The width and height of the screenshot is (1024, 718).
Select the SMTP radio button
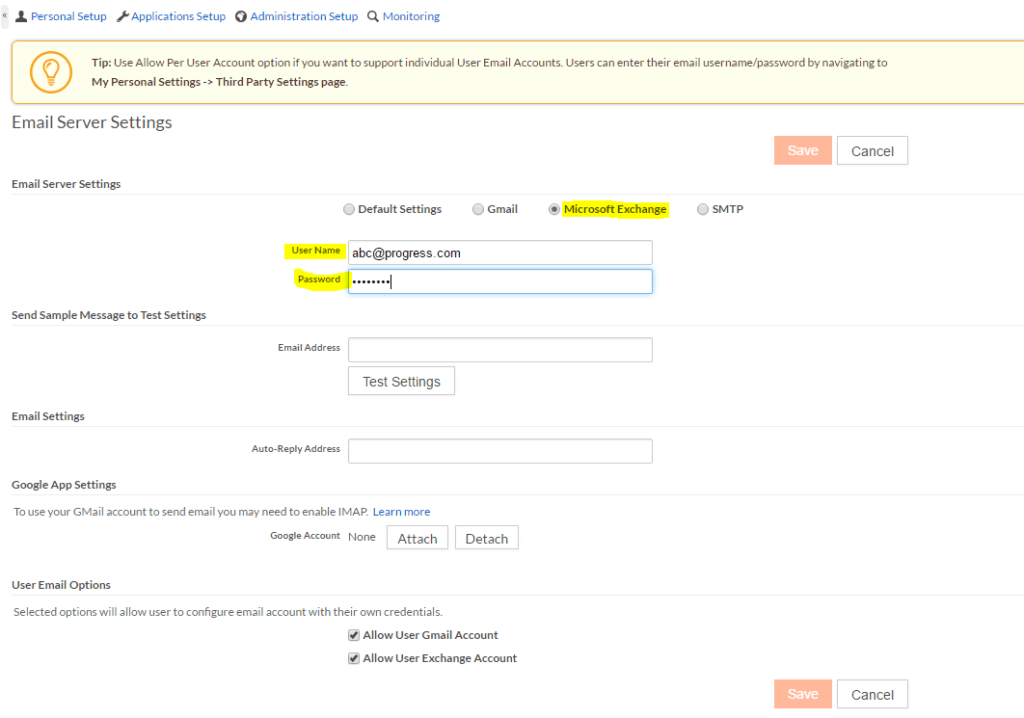click(703, 210)
